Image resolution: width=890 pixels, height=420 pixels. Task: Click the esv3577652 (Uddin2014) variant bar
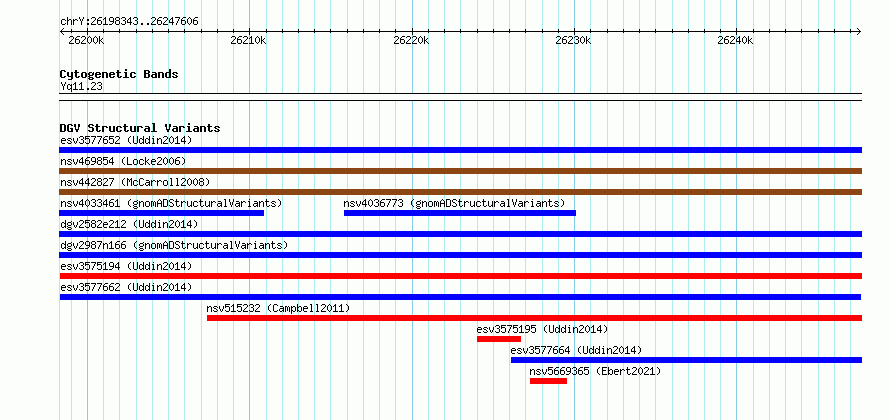click(x=460, y=150)
